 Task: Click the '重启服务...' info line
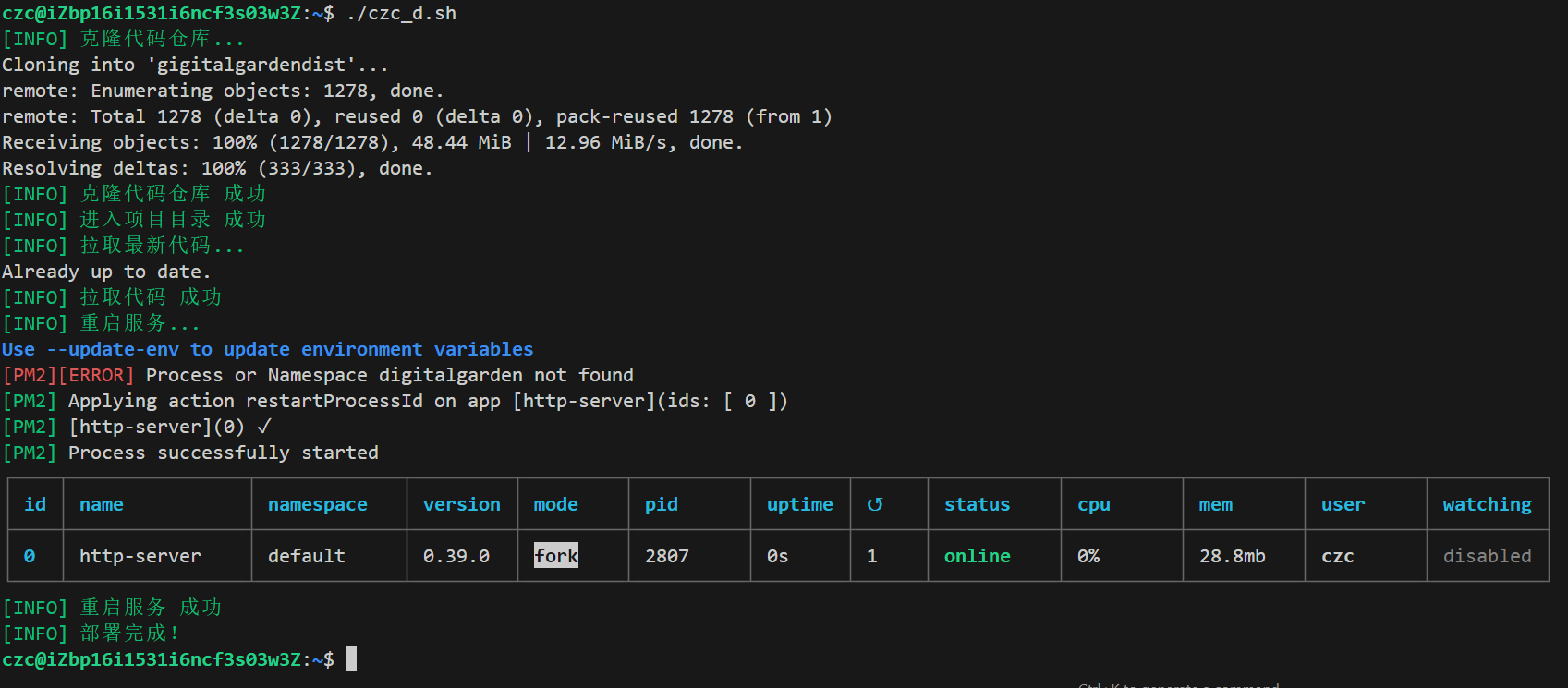(x=101, y=323)
